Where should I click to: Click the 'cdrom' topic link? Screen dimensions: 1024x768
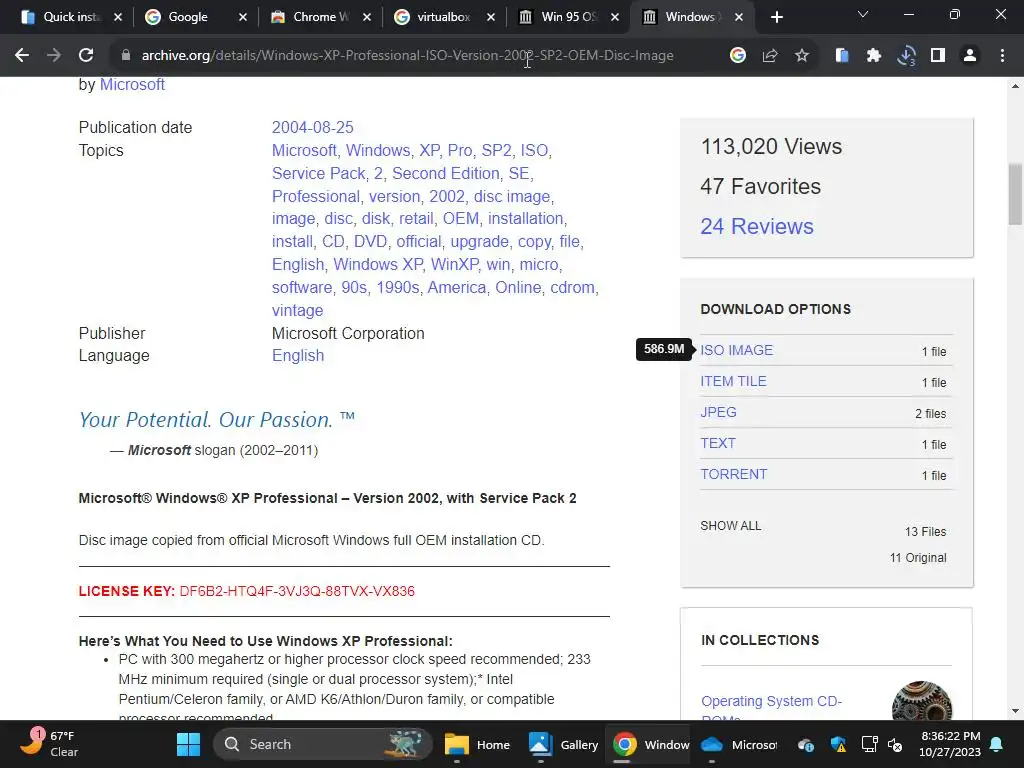[572, 287]
